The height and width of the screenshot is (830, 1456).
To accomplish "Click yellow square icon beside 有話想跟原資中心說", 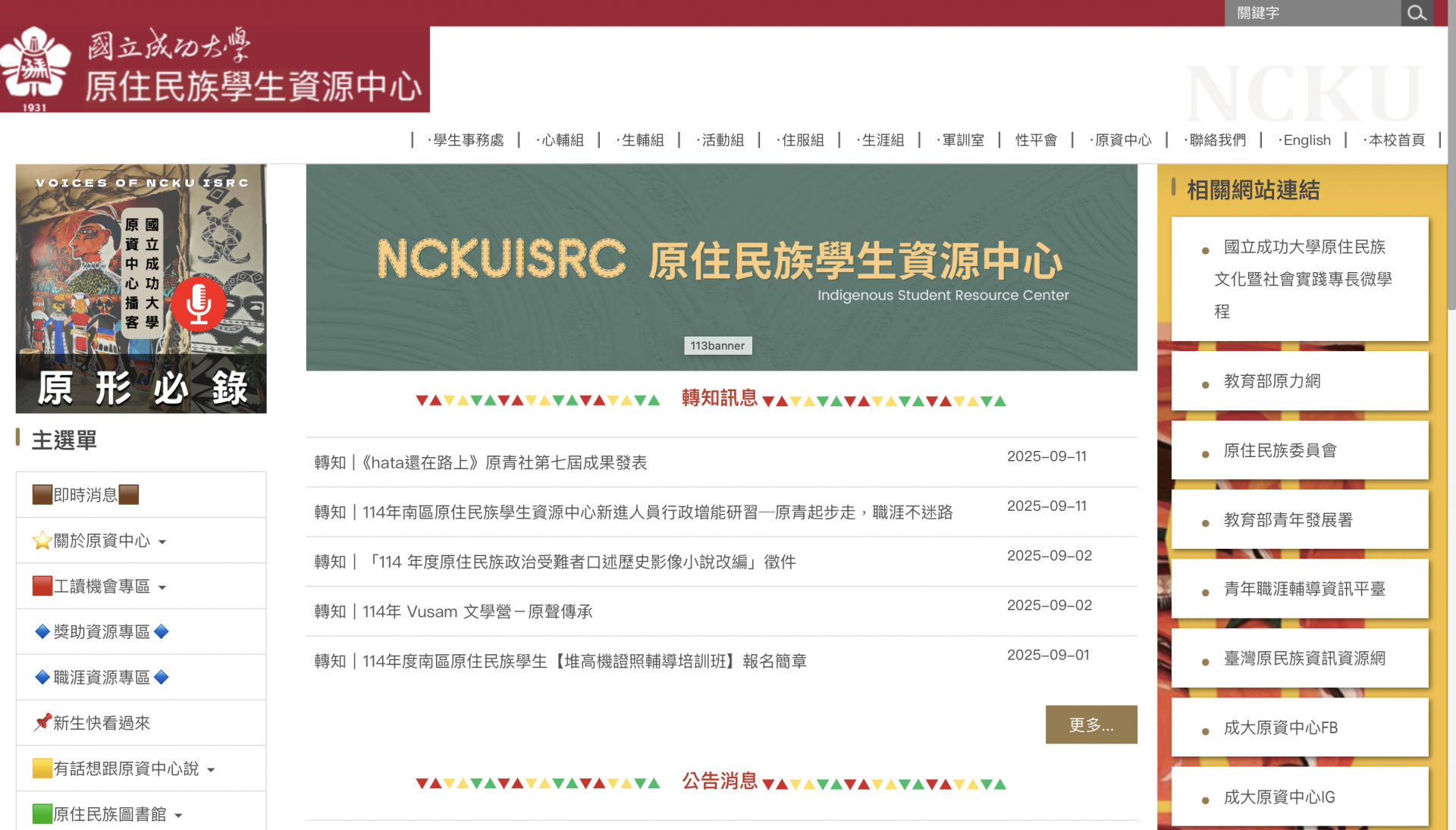I will [x=42, y=769].
